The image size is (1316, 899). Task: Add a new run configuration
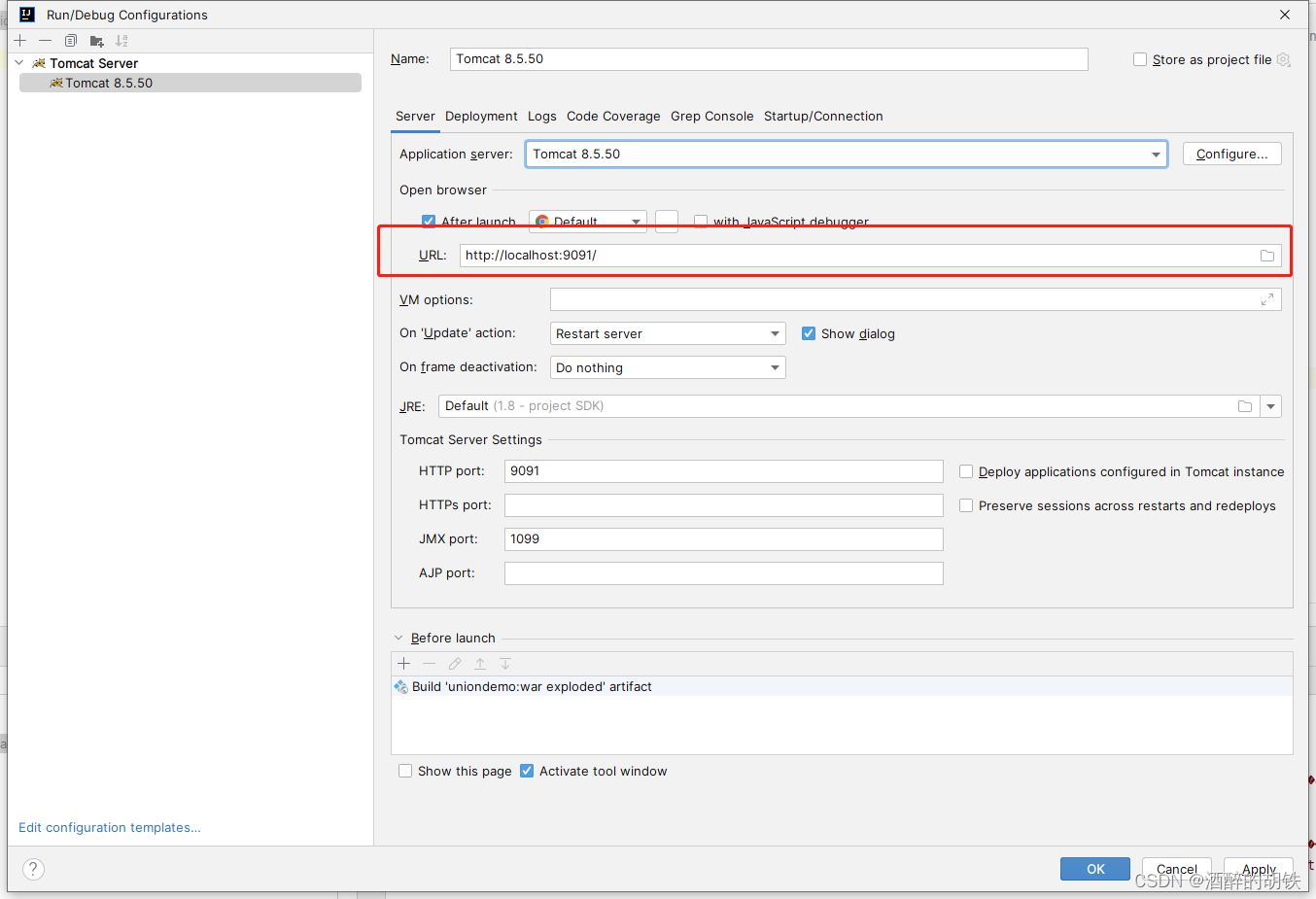(20, 41)
